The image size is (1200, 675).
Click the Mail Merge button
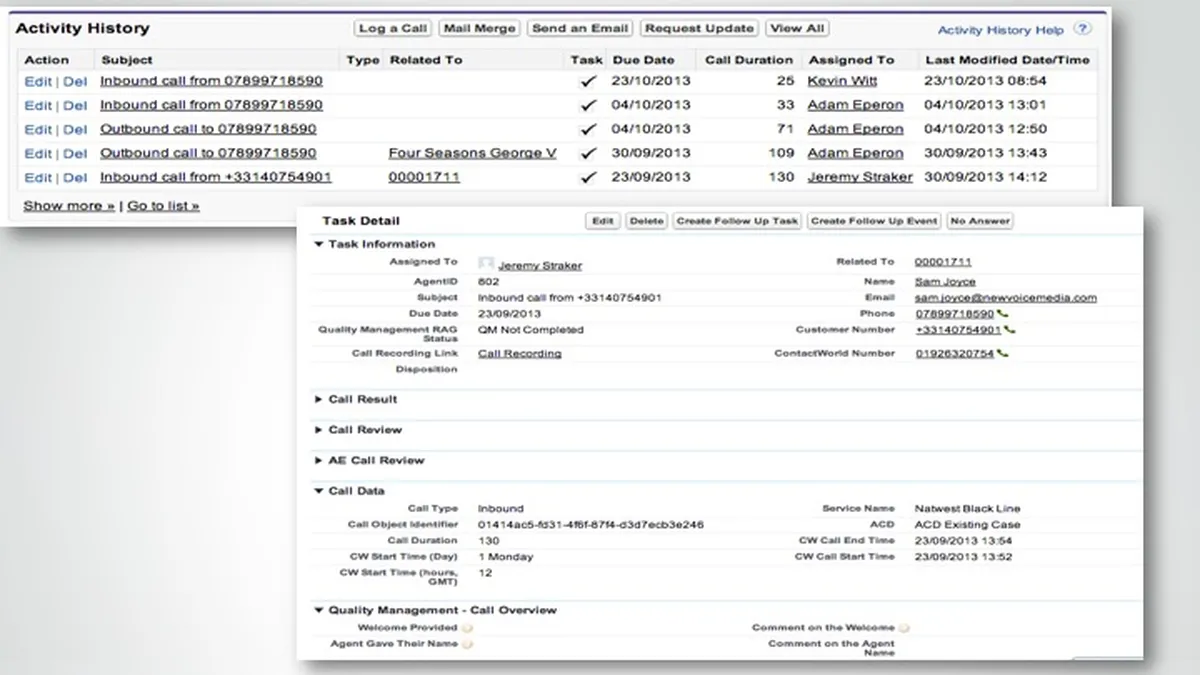480,29
